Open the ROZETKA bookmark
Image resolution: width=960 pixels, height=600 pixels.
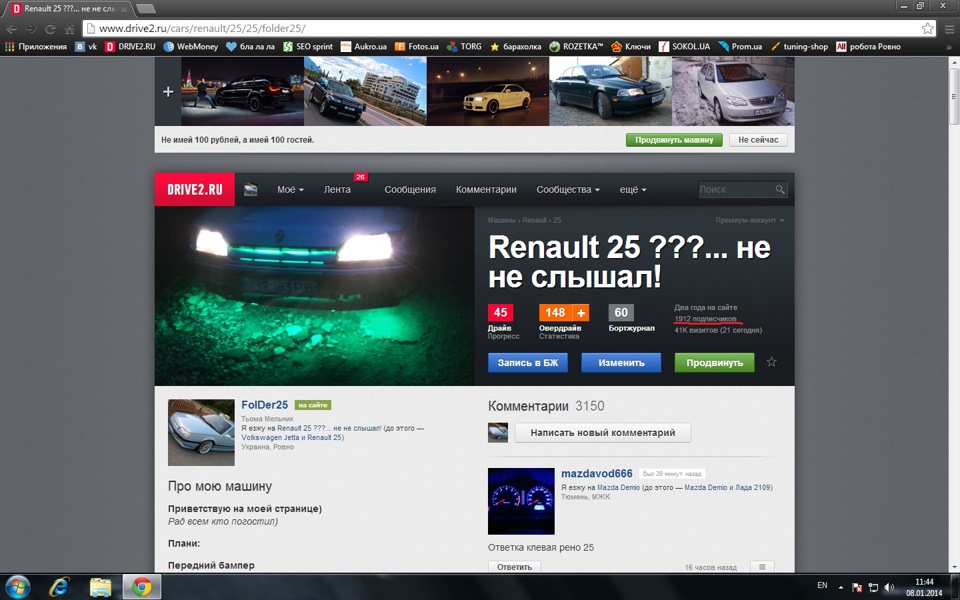(576, 47)
